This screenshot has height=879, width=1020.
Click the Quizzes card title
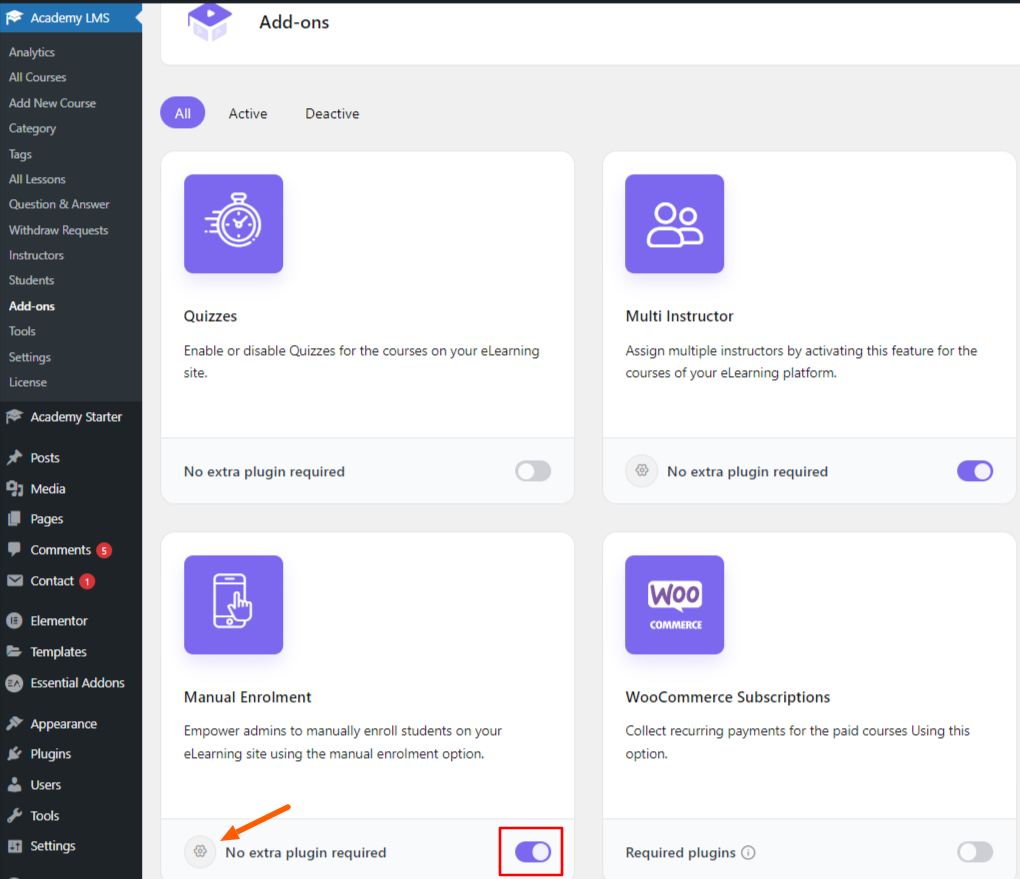pos(210,316)
